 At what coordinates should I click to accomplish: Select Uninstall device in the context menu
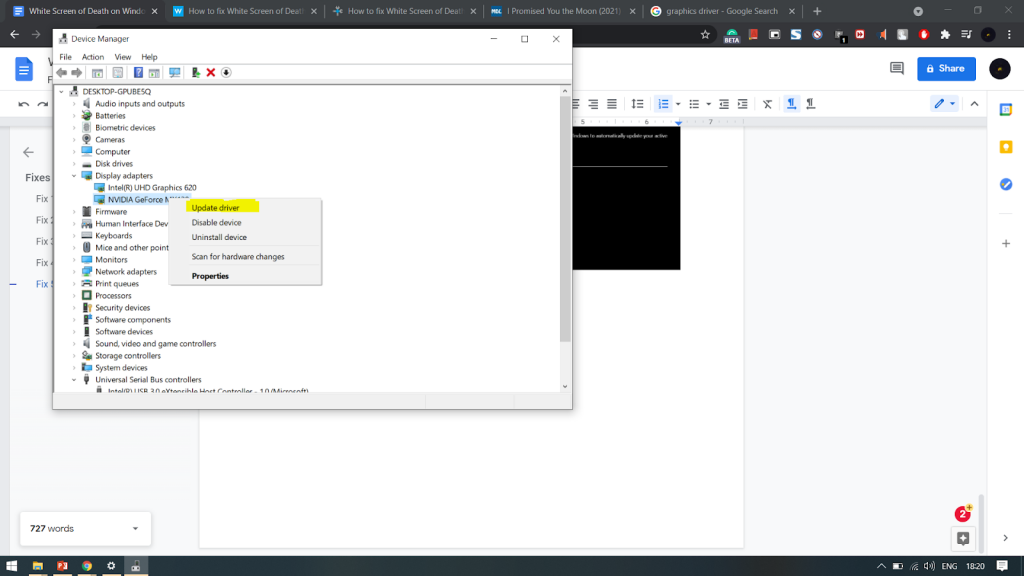point(219,237)
